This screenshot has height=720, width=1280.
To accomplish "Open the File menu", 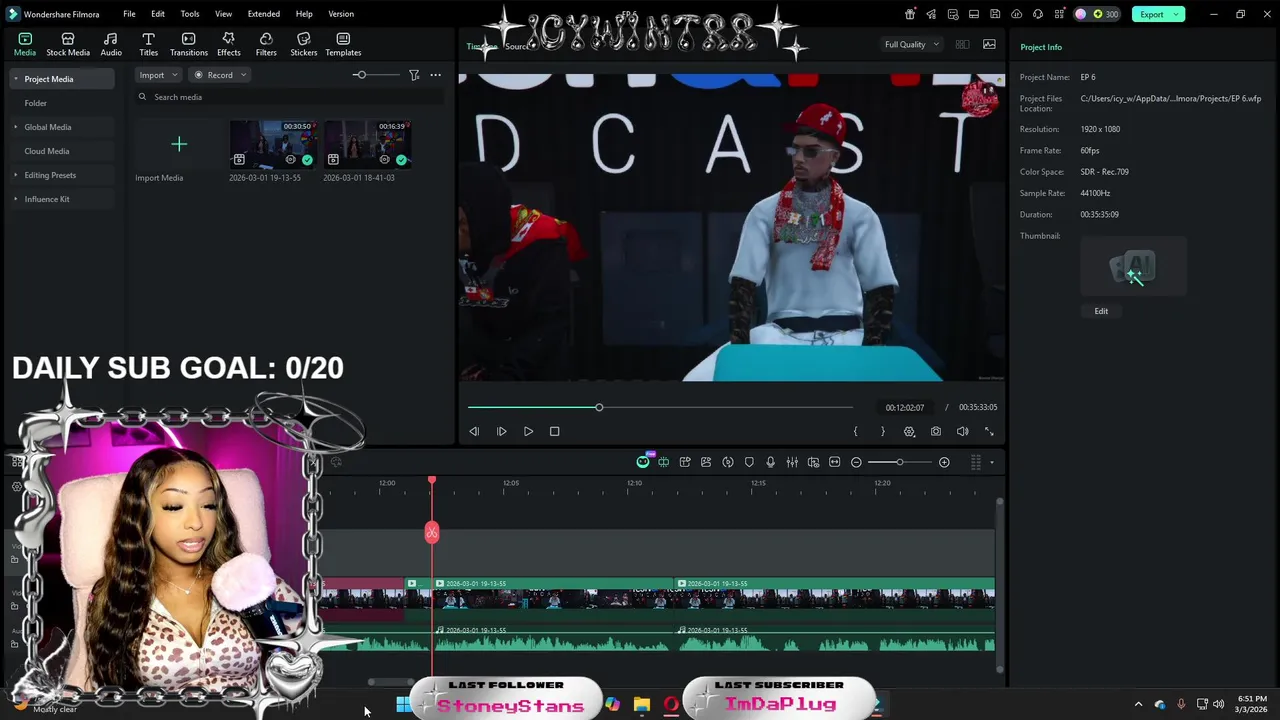I will click(x=129, y=14).
